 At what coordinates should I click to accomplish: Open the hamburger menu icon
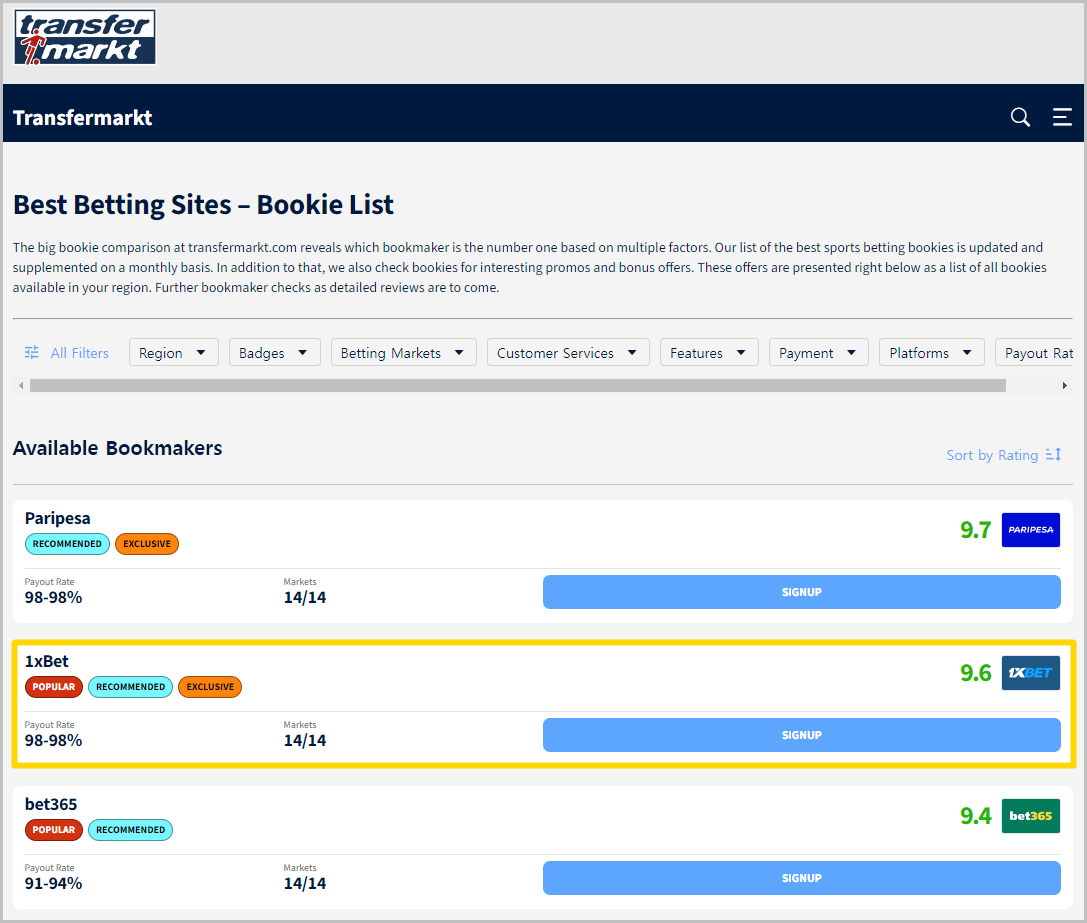coord(1062,117)
